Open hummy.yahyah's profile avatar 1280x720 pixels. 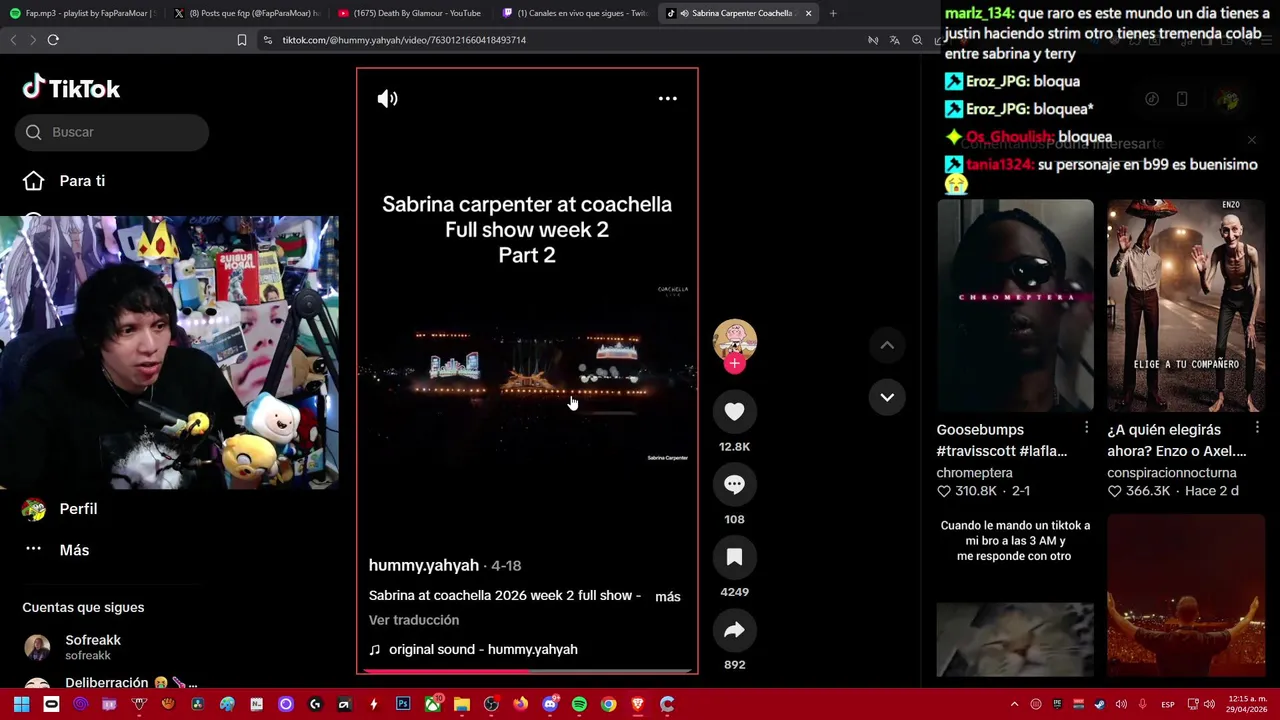click(x=734, y=340)
